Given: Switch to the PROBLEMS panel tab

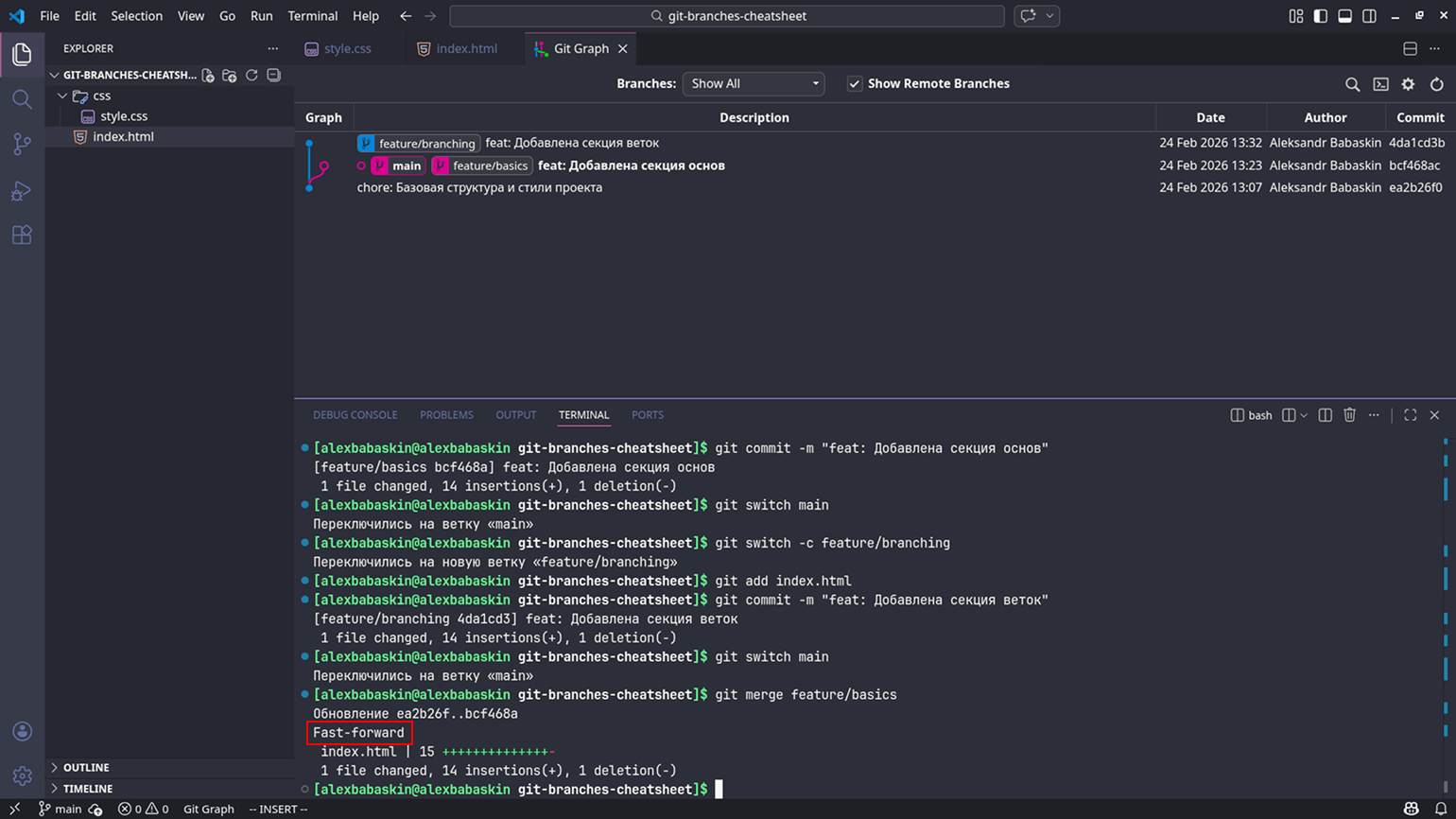Looking at the screenshot, I should tap(446, 415).
